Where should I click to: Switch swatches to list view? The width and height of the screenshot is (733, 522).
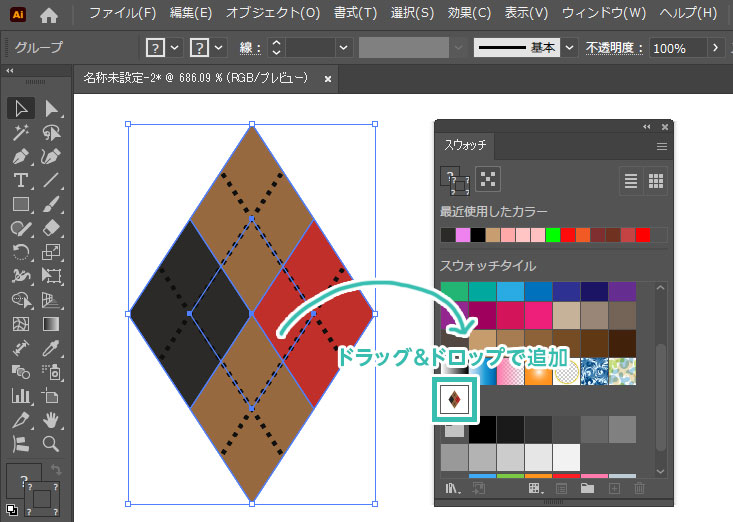[x=631, y=180]
